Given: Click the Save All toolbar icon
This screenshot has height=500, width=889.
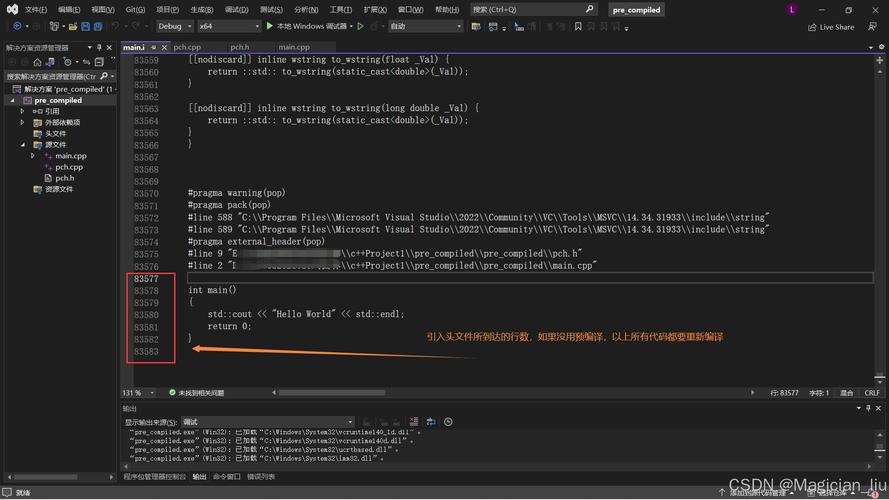Looking at the screenshot, I should pos(95,26).
